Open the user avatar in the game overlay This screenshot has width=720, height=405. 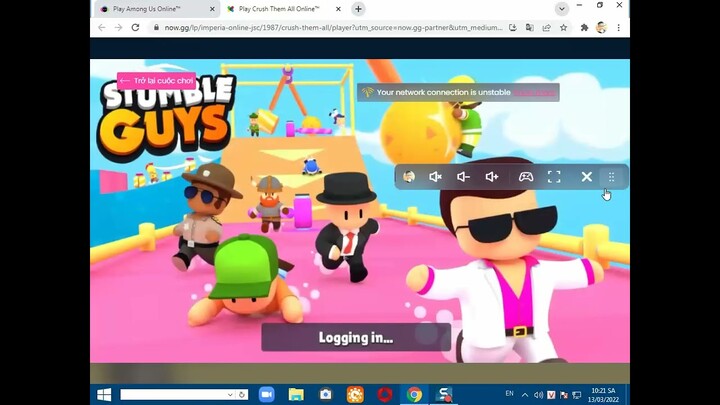[x=409, y=177]
